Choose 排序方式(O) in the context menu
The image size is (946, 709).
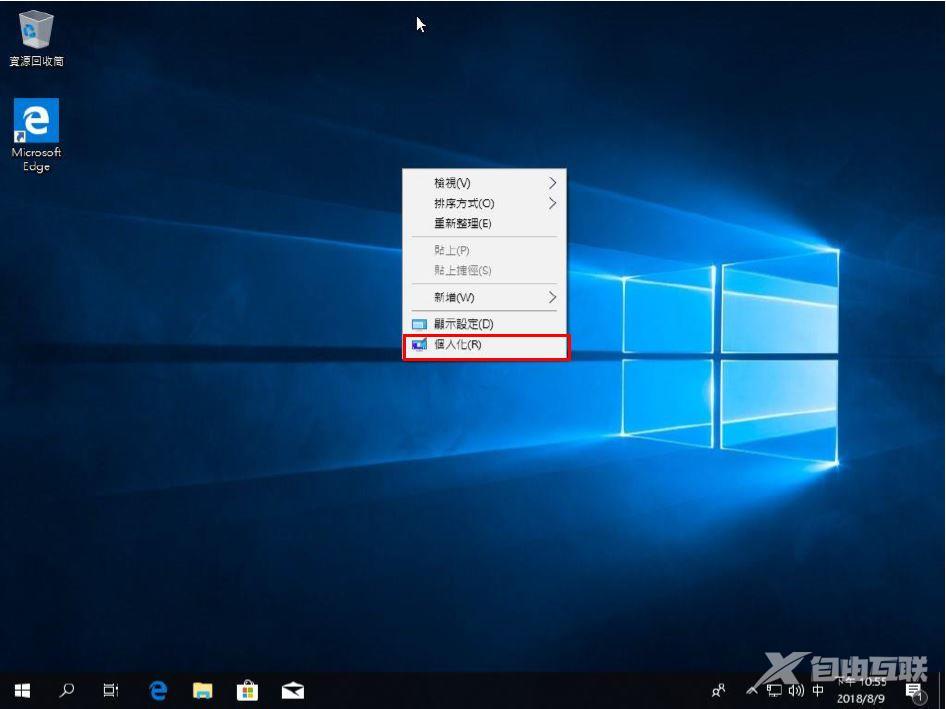pyautogui.click(x=484, y=203)
